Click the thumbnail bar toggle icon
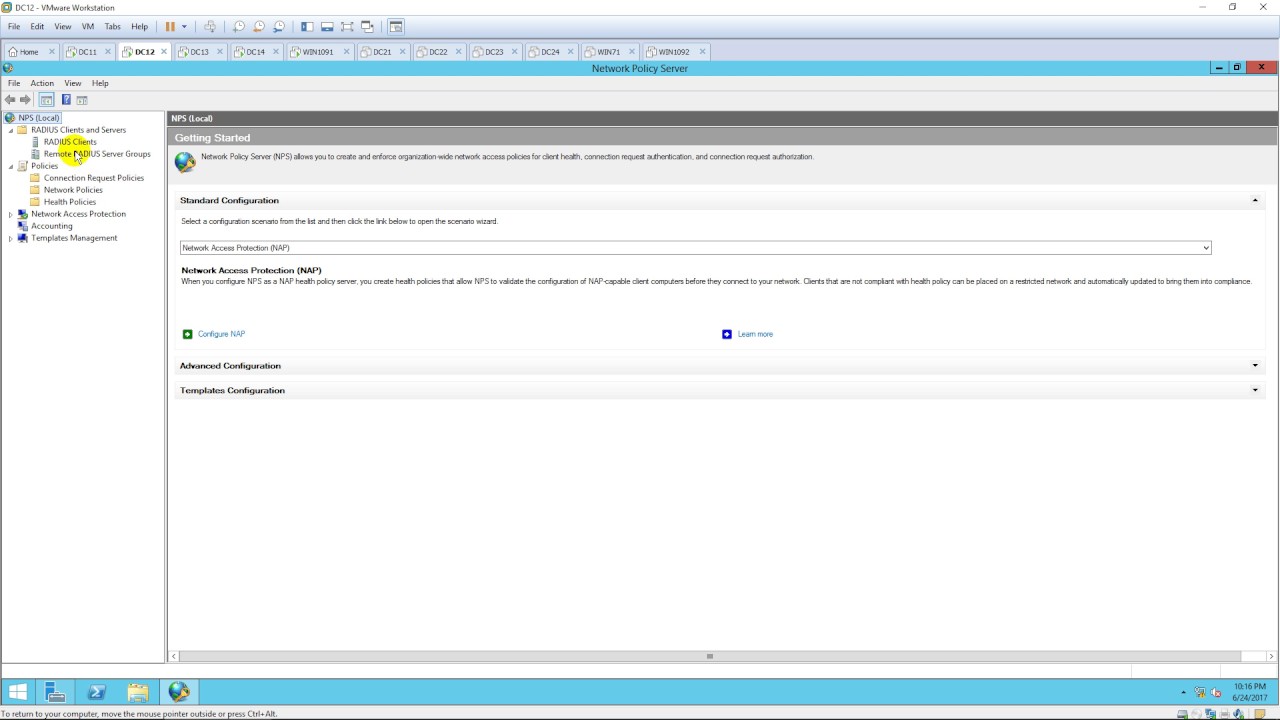Image resolution: width=1280 pixels, height=720 pixels. coord(327,27)
